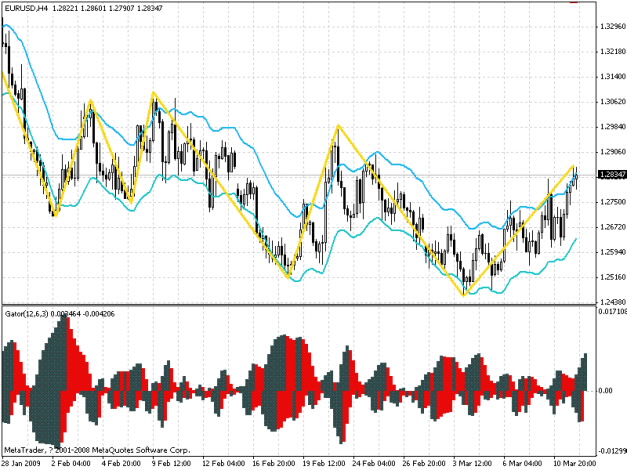Click the 1.27500 price axis label
The image size is (627, 470).
(613, 202)
